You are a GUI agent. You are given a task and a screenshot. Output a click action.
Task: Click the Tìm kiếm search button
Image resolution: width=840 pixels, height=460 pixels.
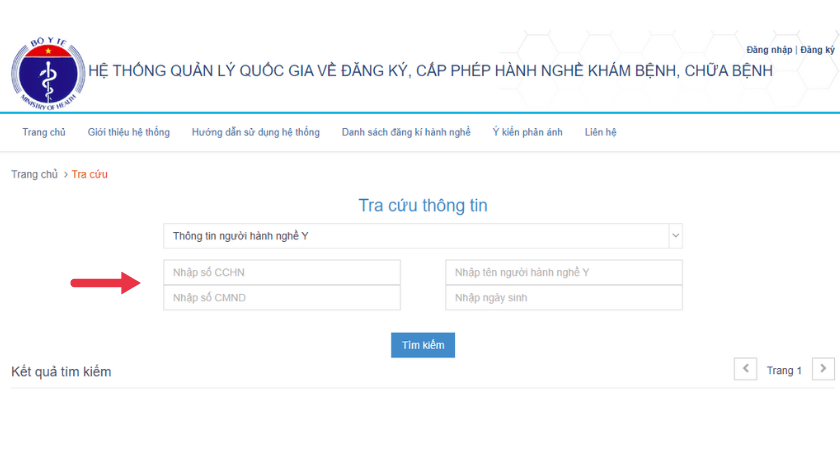tap(423, 345)
